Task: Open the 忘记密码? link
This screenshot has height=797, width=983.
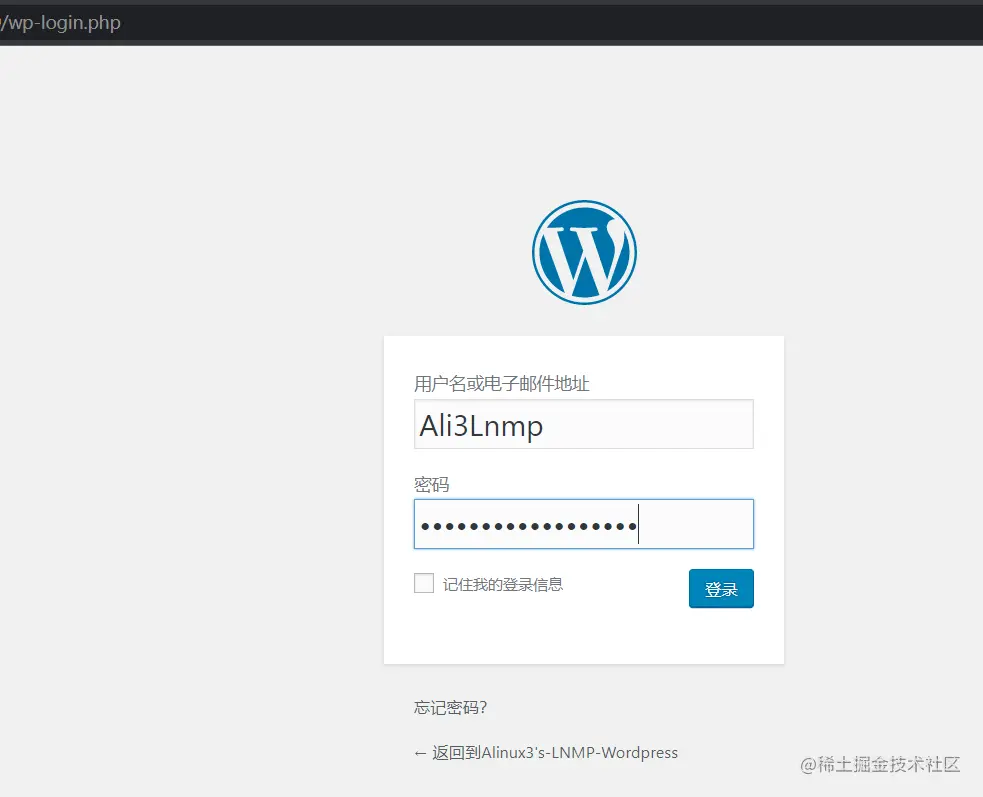Action: [x=450, y=707]
